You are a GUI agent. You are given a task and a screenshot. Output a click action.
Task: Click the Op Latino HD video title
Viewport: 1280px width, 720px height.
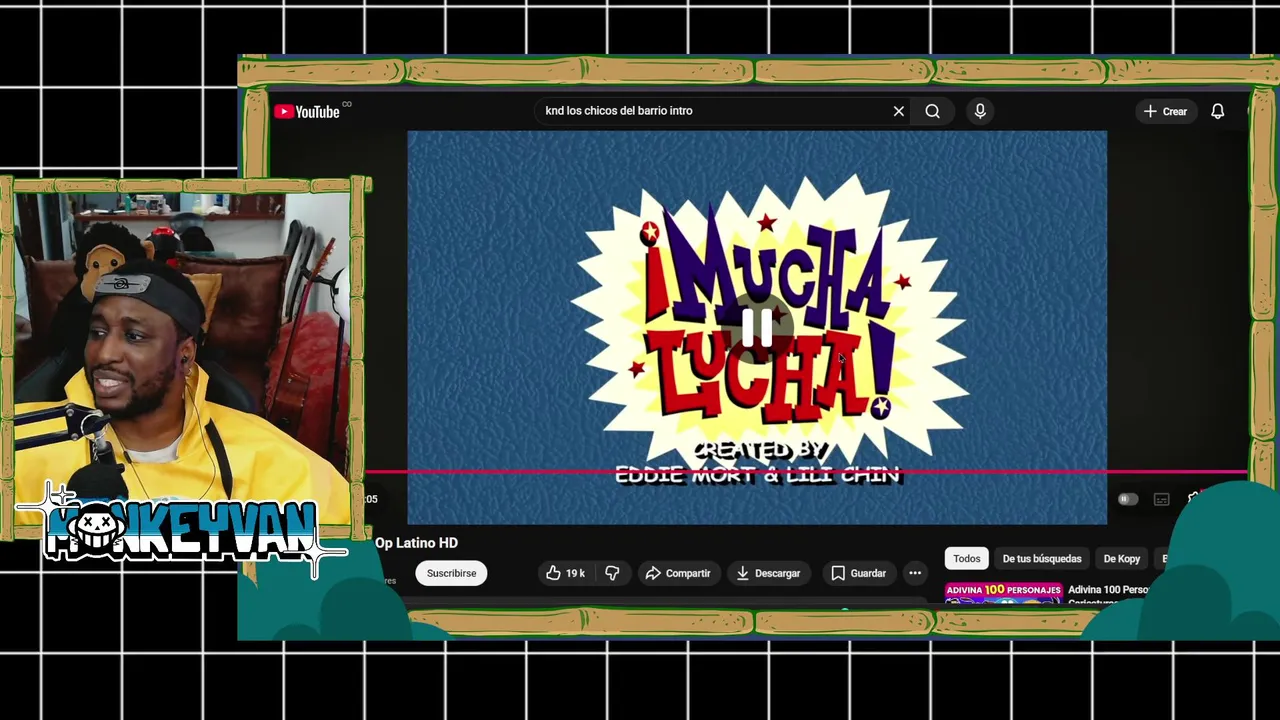pyautogui.click(x=416, y=543)
